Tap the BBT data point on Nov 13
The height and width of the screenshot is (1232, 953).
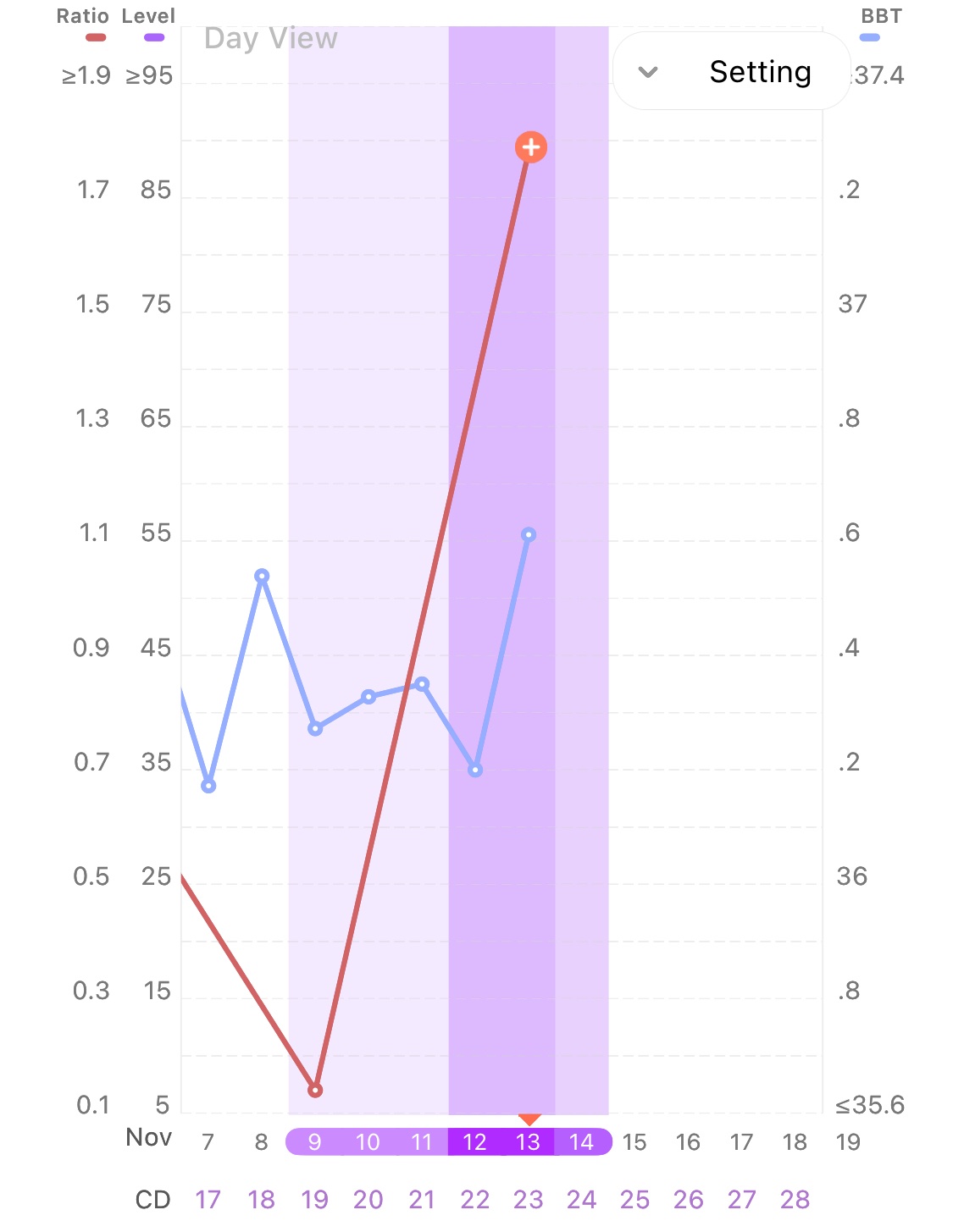529,535
